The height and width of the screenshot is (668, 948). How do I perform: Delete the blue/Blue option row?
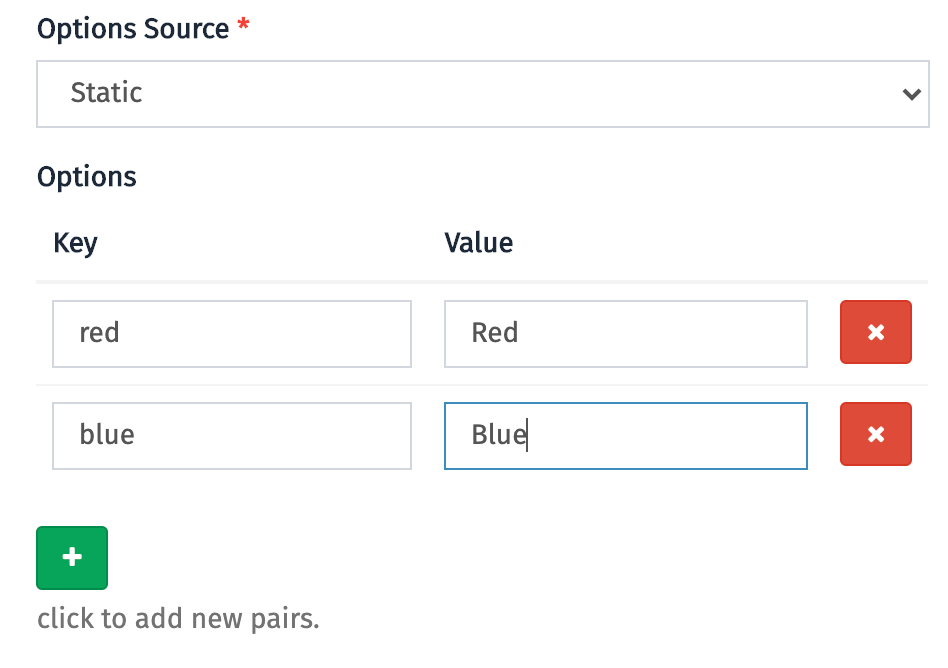click(x=875, y=434)
